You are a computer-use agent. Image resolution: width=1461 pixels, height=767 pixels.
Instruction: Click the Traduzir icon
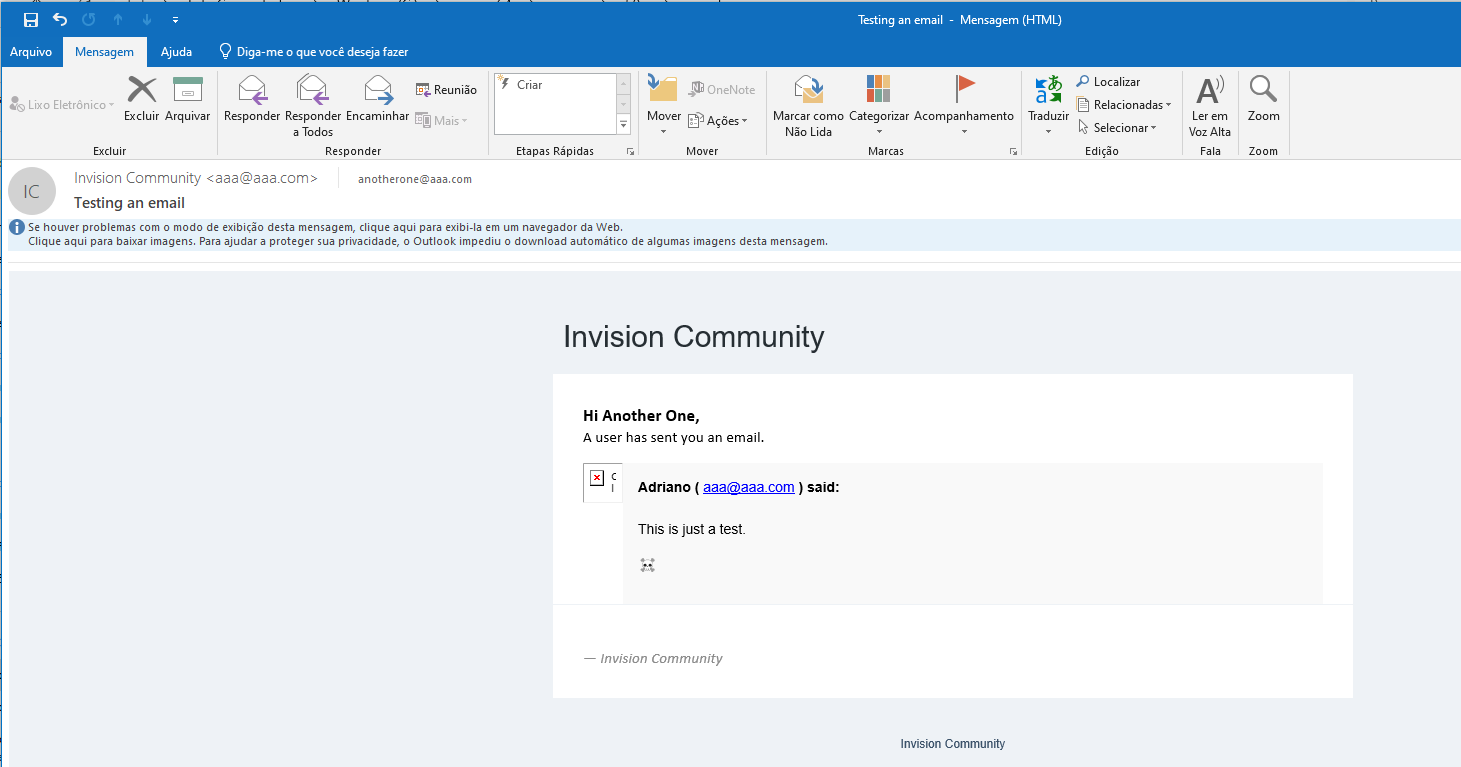tap(1048, 106)
